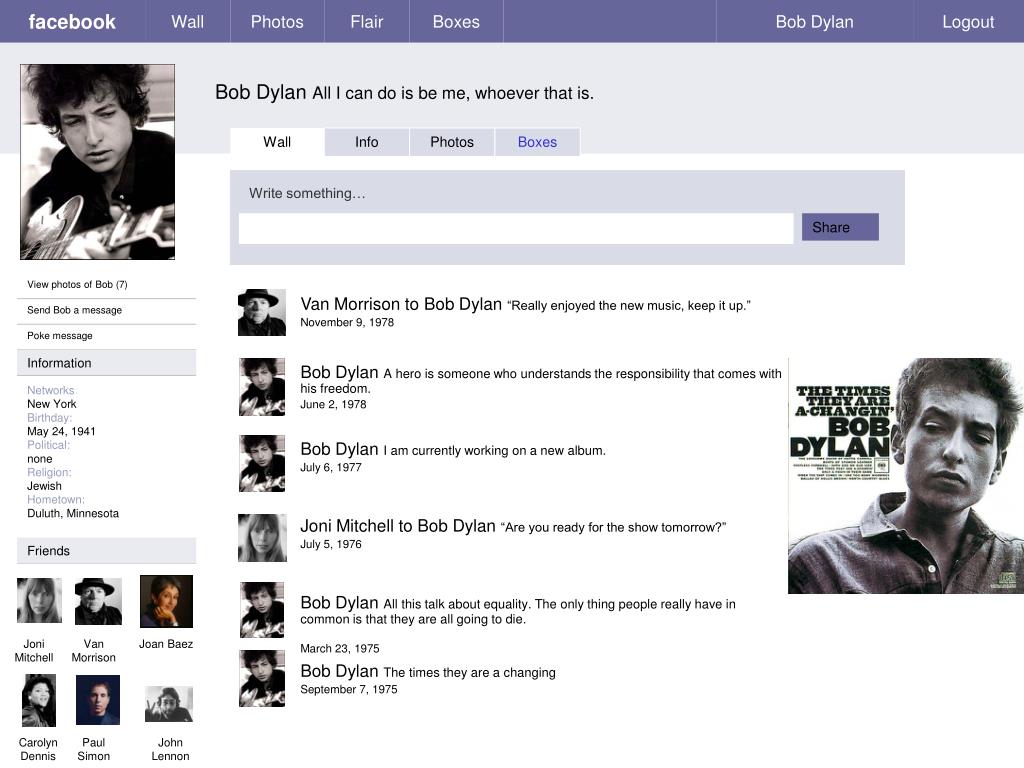Click 'The times they are a changing' post
Image resolution: width=1024 pixels, height=768 pixels.
470,672
